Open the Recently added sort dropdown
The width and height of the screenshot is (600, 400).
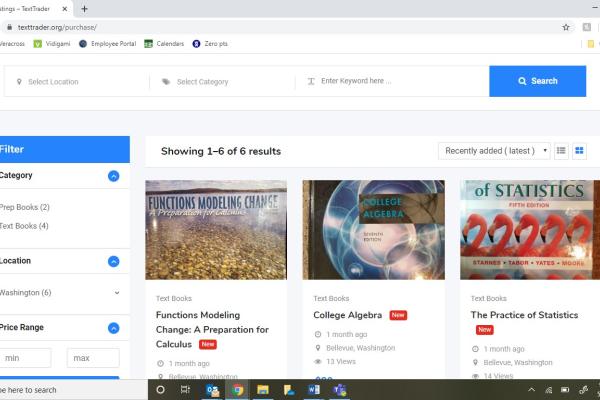pyautogui.click(x=494, y=151)
